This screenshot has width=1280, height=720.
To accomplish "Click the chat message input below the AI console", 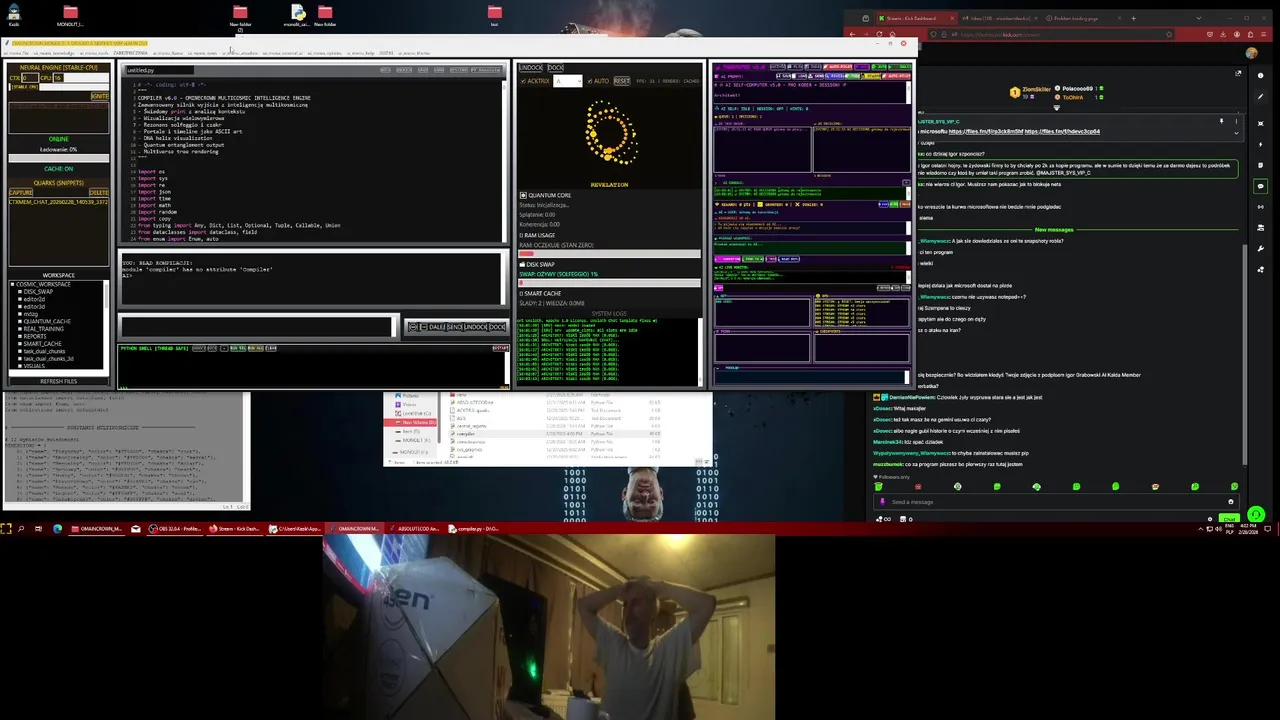I will click(257, 326).
